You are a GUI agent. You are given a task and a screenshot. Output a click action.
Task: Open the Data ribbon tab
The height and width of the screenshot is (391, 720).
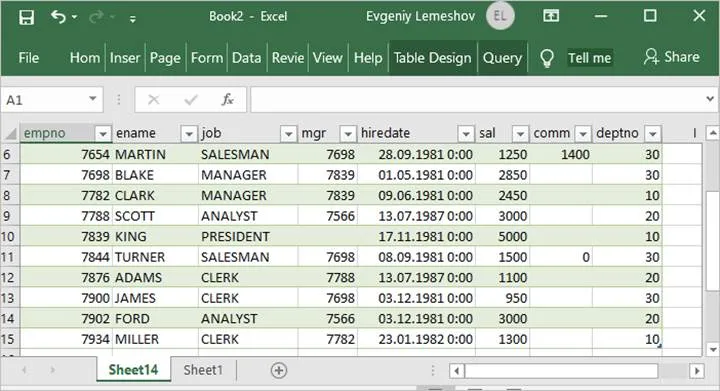(x=247, y=58)
